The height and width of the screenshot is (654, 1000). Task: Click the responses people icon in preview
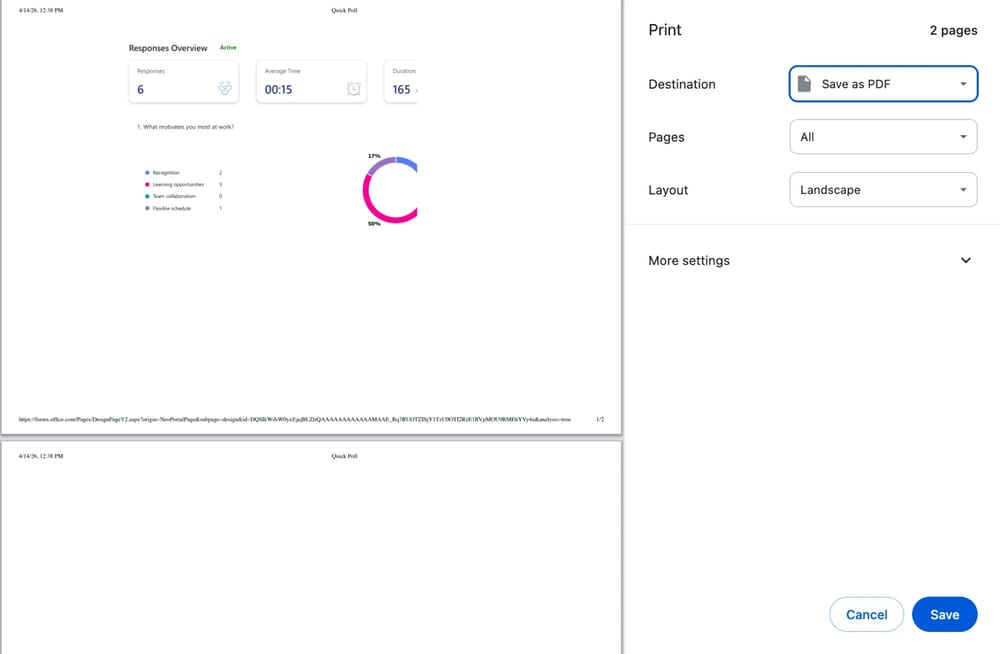[x=225, y=88]
